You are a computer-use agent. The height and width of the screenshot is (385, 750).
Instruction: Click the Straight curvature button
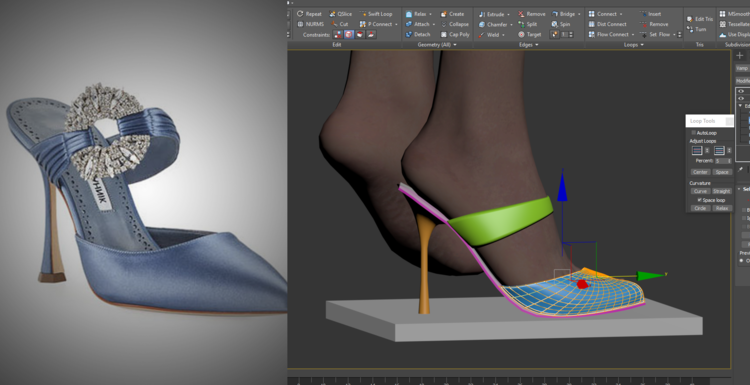coord(722,191)
